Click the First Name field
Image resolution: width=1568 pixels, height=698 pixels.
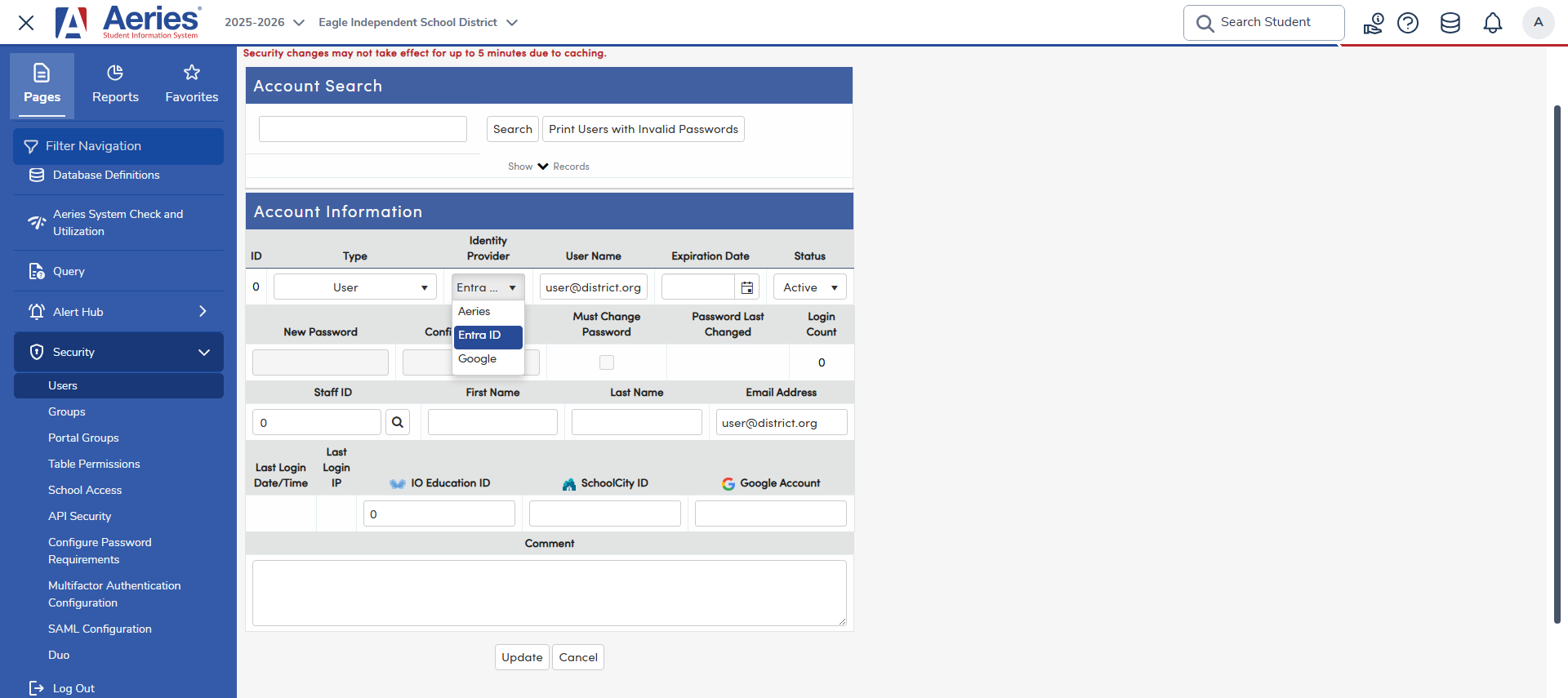pos(492,422)
